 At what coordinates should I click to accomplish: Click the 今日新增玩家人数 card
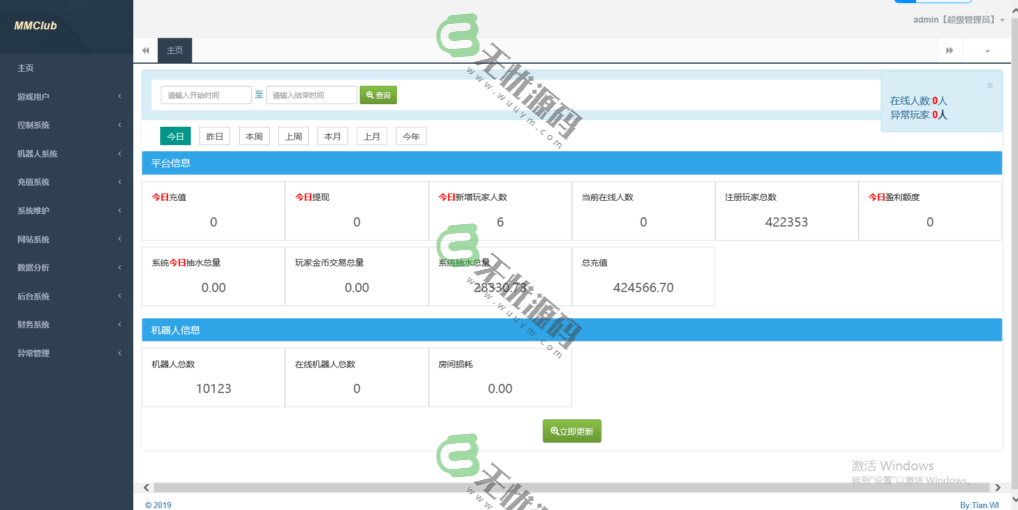coord(500,211)
